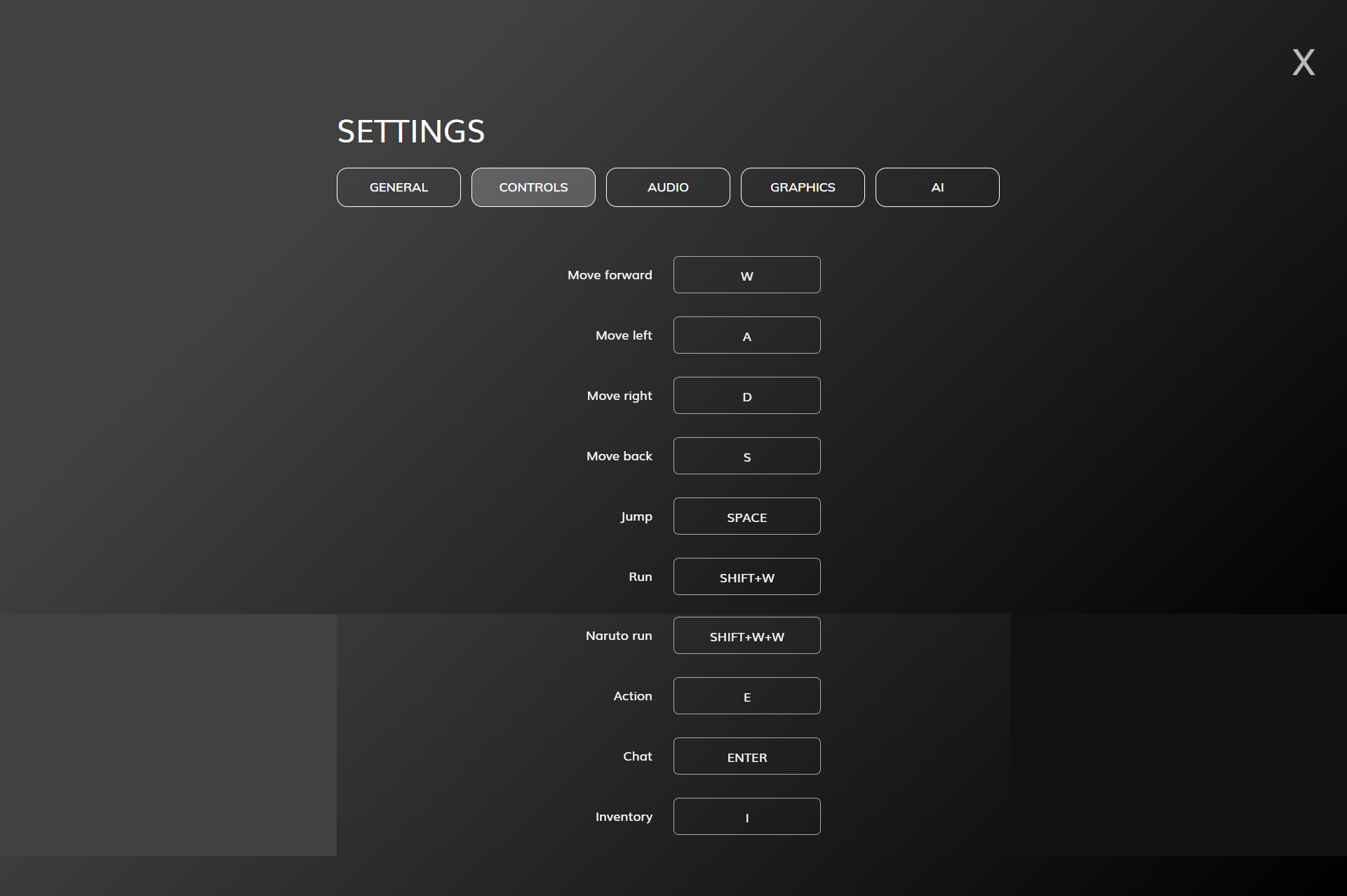Select the Naruto run key binding
The width and height of the screenshot is (1347, 896).
point(746,635)
